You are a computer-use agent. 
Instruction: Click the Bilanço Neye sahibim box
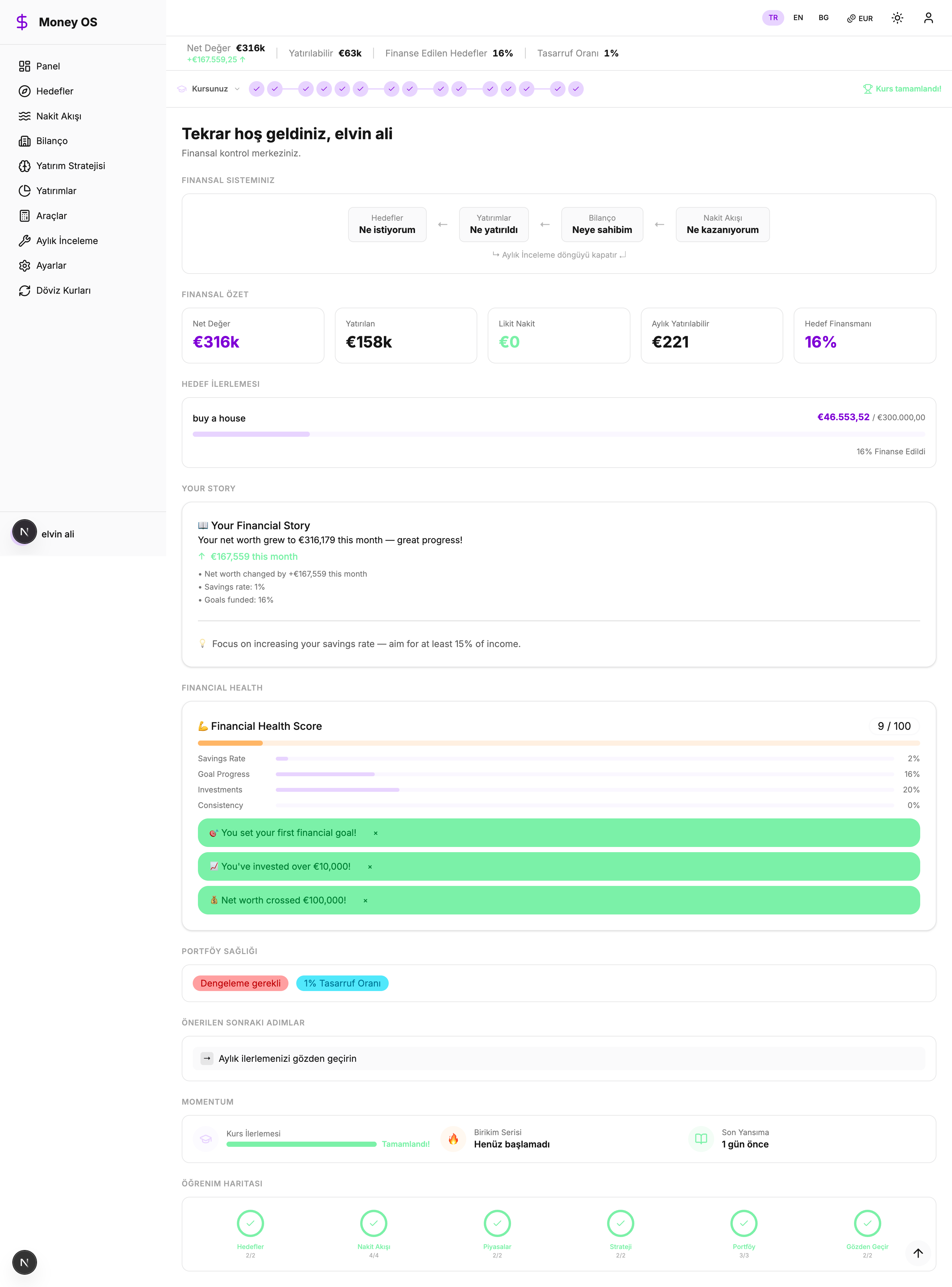click(x=602, y=224)
